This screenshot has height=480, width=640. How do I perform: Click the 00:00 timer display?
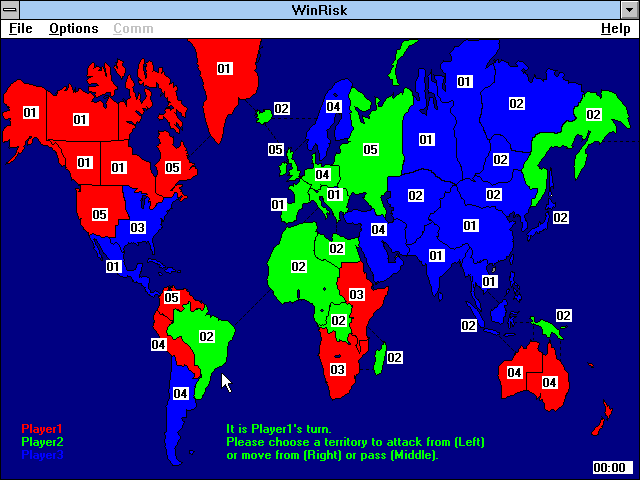coord(612,467)
